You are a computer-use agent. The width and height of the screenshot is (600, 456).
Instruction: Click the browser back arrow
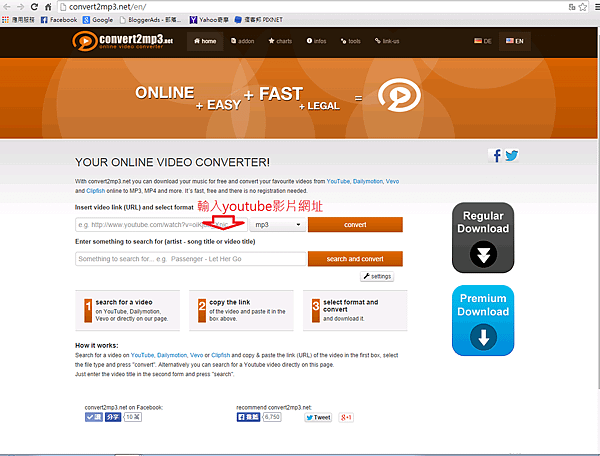(7, 7)
